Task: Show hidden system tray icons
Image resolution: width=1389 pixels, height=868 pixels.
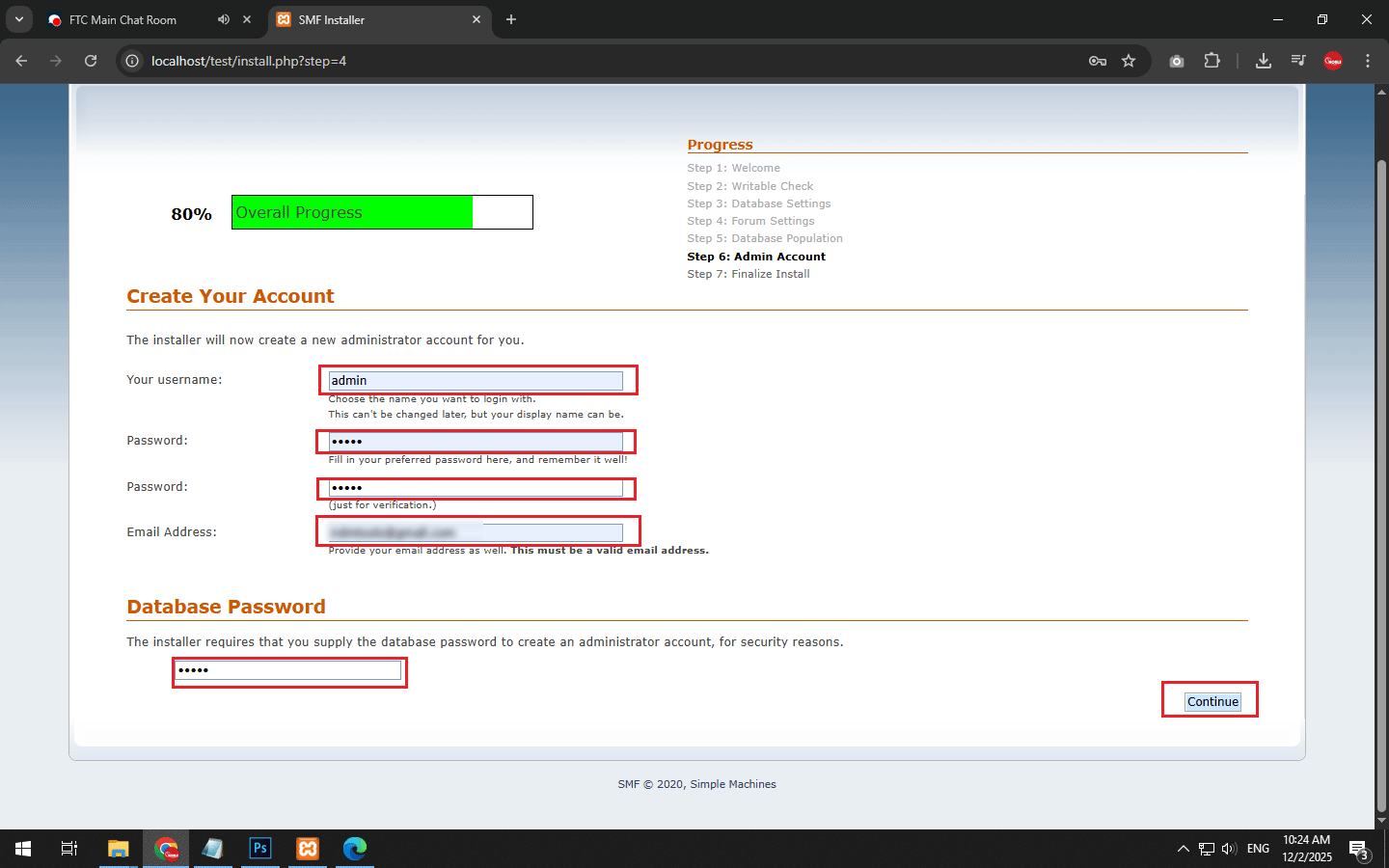Action: 1183,849
